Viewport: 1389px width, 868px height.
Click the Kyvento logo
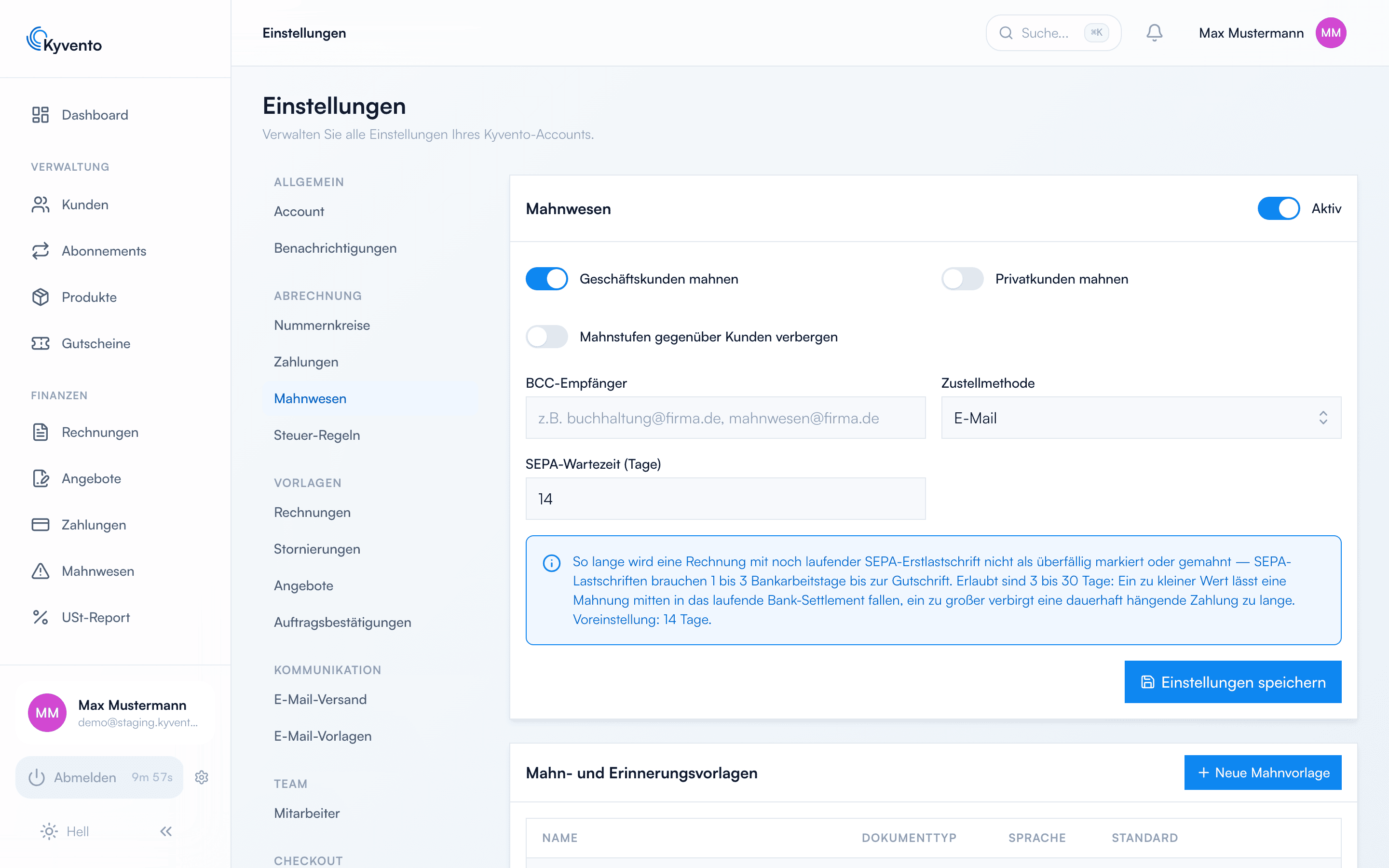point(64,40)
